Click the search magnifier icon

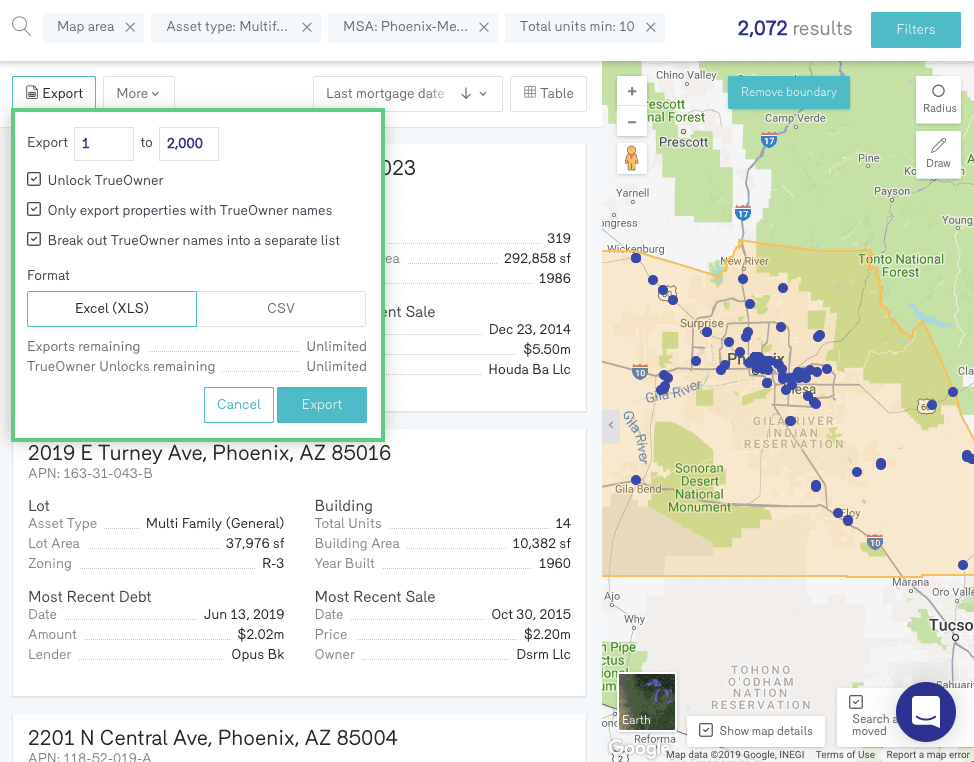click(21, 27)
